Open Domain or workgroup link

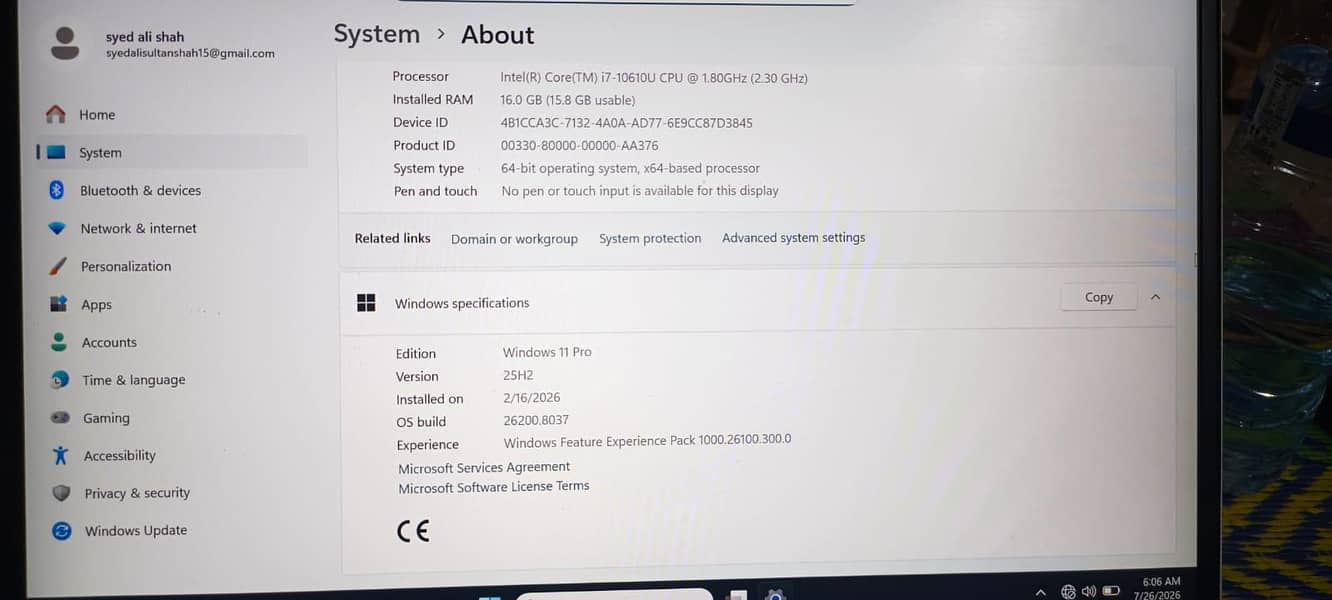click(x=514, y=239)
